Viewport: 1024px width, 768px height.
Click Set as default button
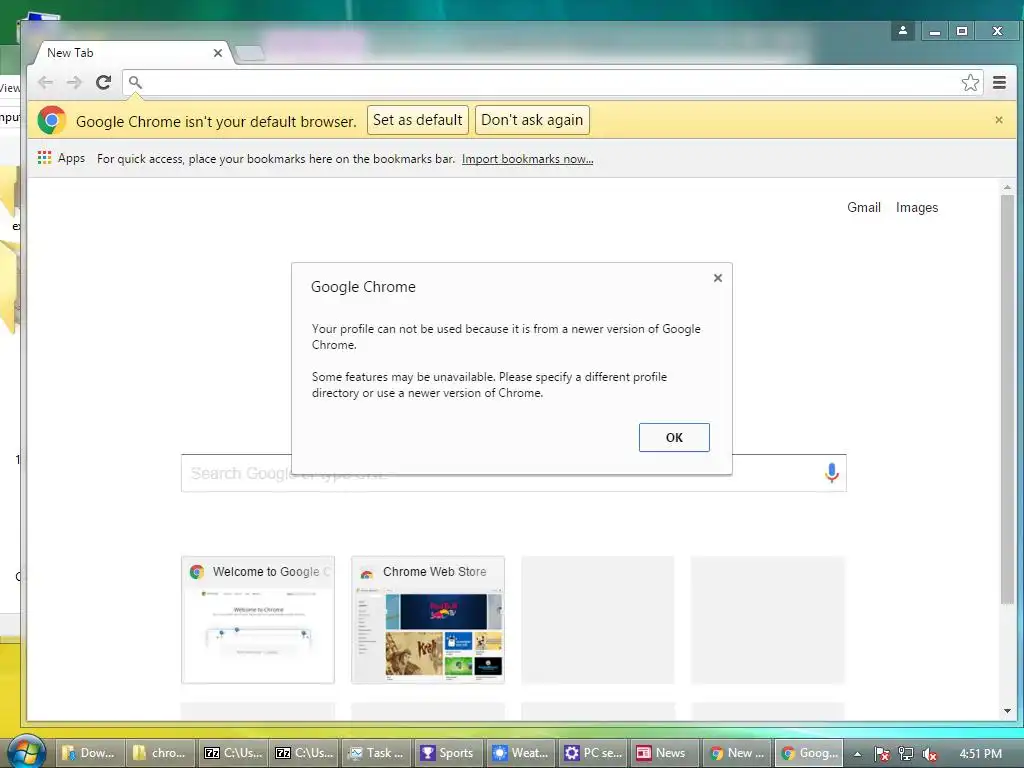tap(418, 120)
